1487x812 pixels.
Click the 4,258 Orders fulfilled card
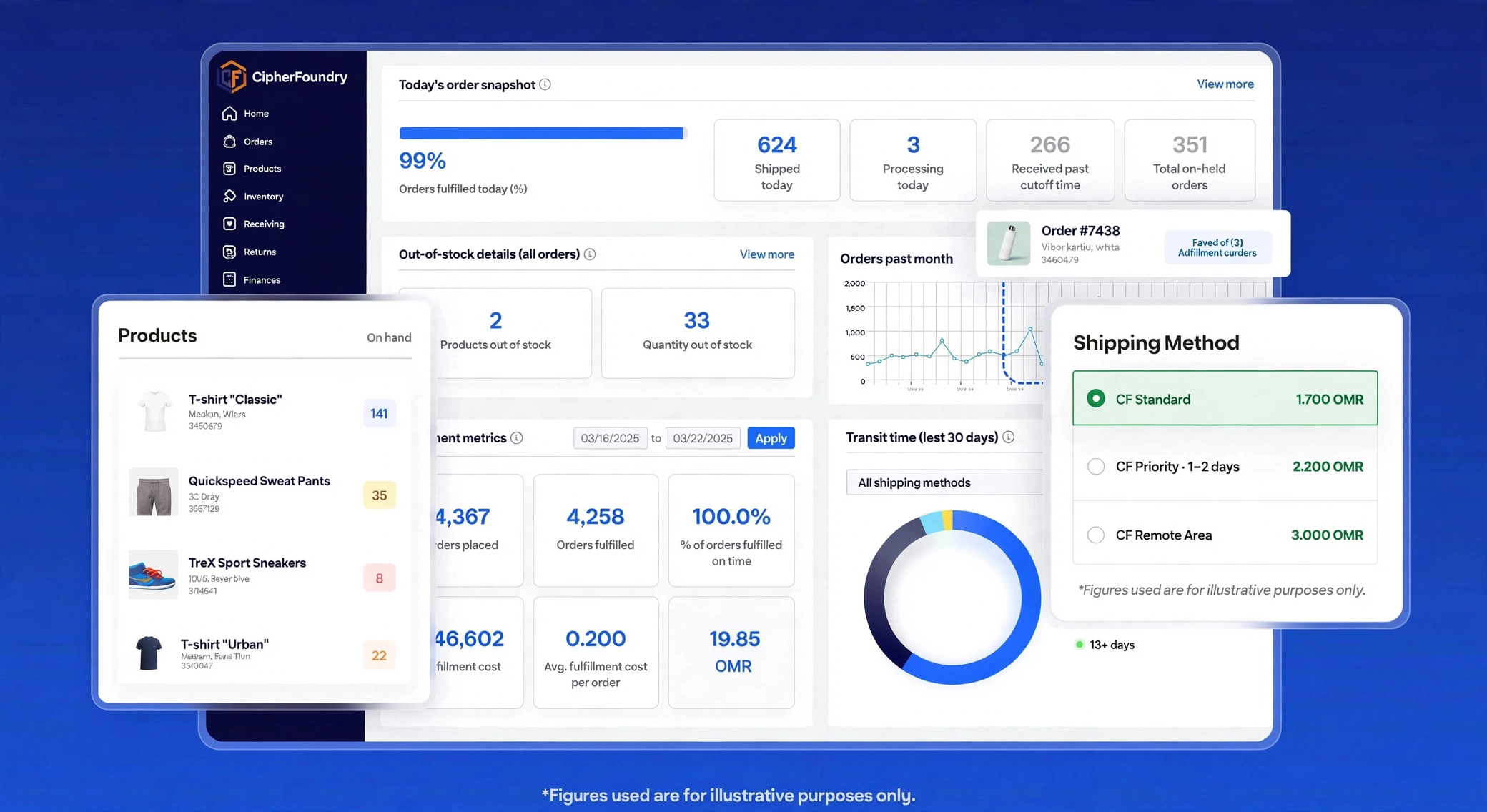coord(596,530)
